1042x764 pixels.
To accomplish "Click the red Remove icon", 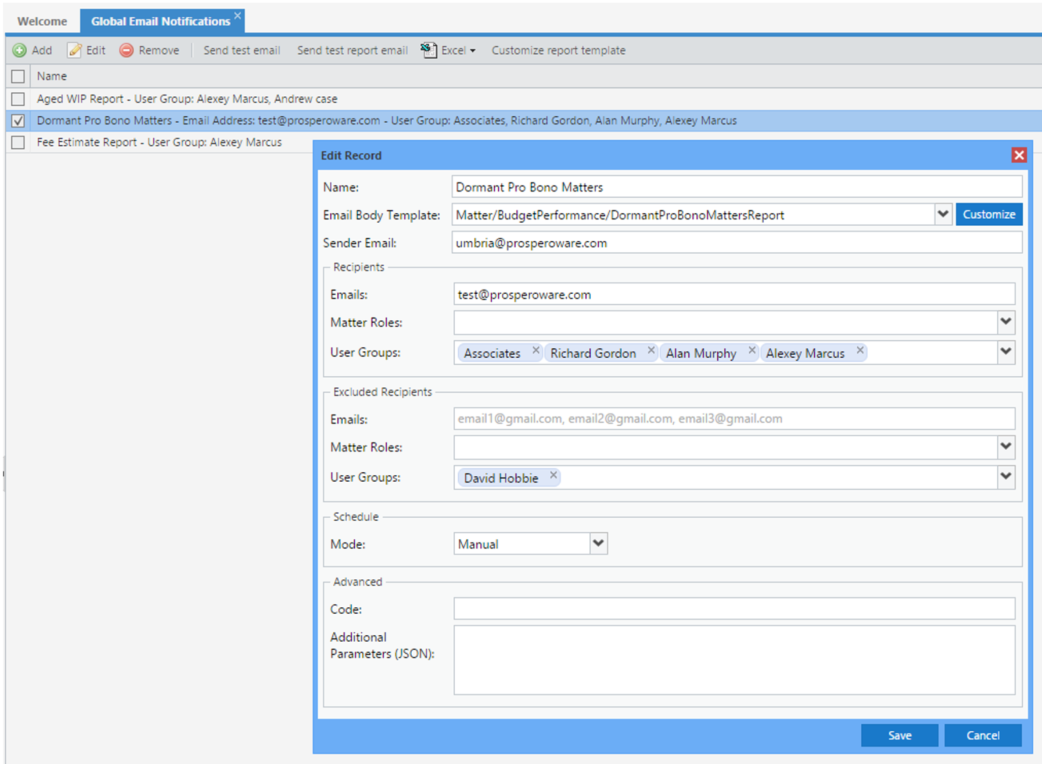I will tap(126, 50).
